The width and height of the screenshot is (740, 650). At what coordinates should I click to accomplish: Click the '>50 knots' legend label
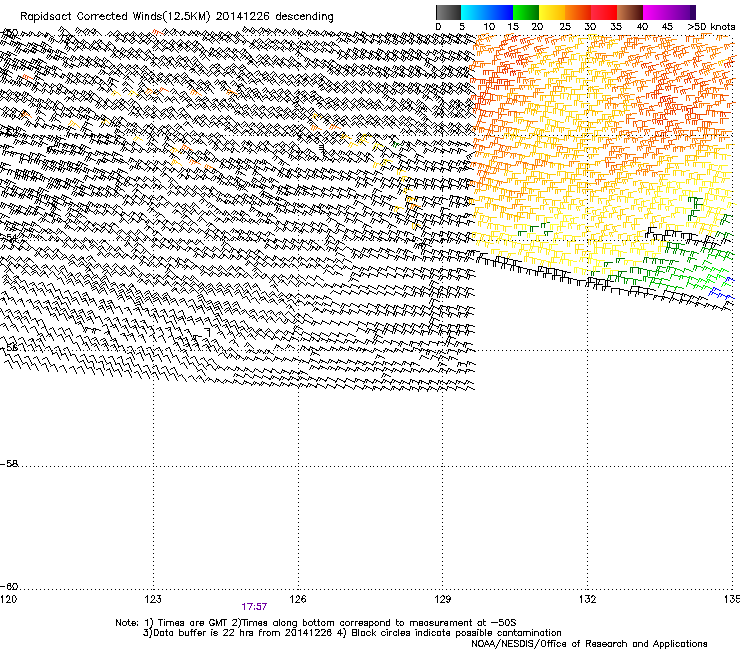tap(711, 26)
